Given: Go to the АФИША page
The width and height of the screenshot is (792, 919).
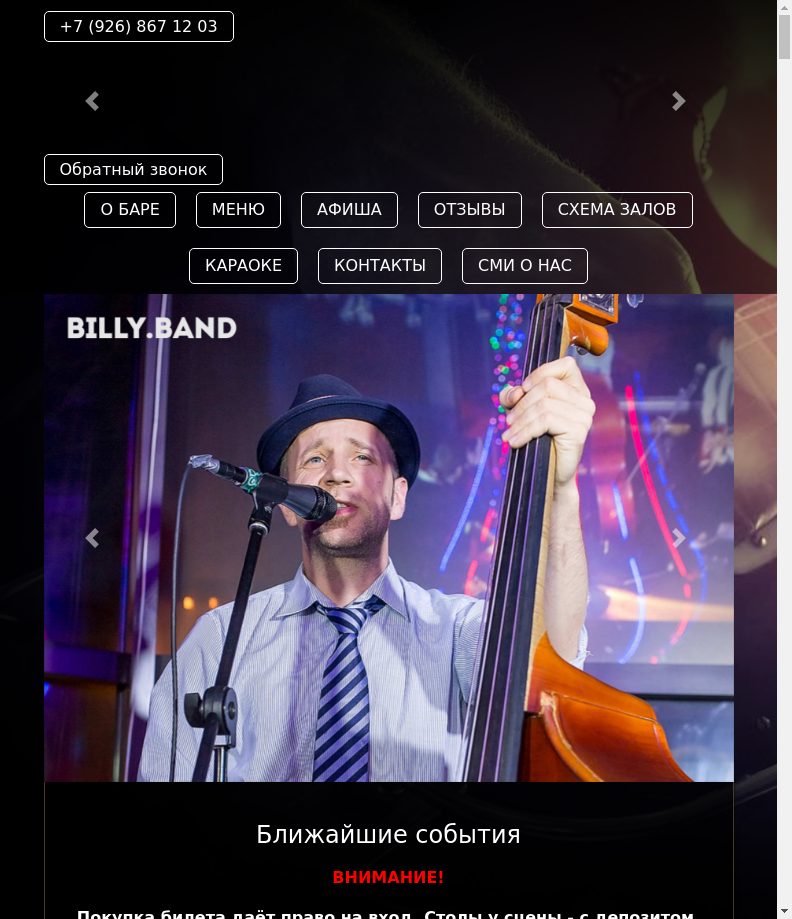Looking at the screenshot, I should pyautogui.click(x=349, y=210).
